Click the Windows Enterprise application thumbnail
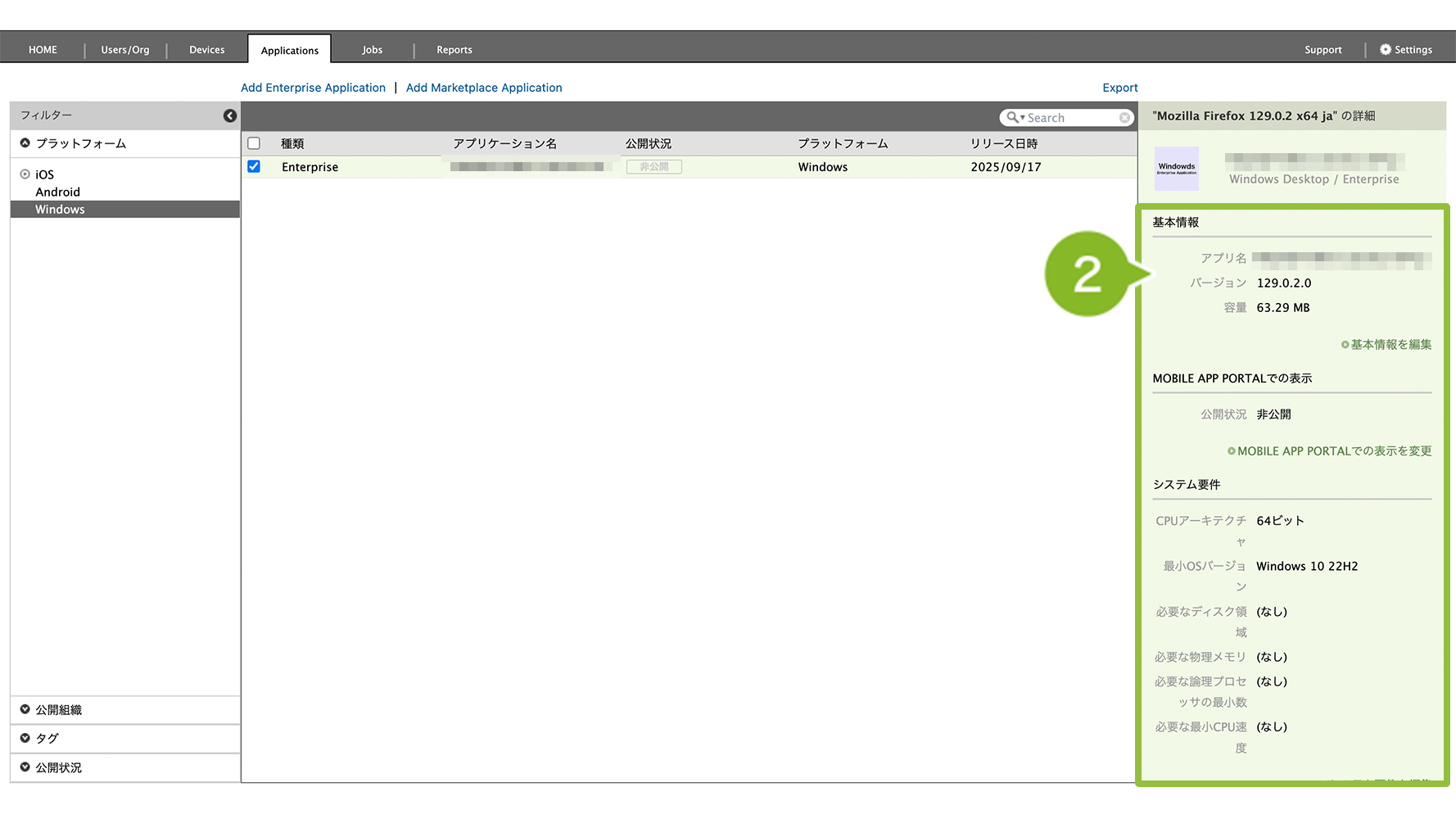The image size is (1456, 819). tap(1176, 169)
